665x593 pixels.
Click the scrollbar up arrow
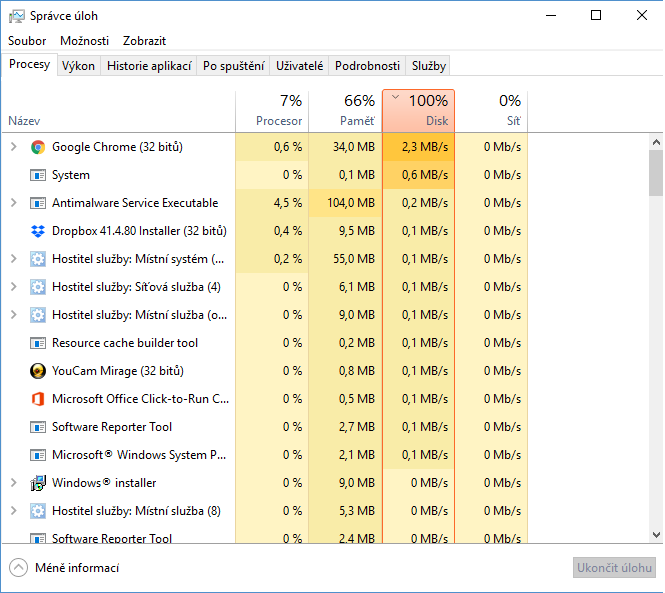pos(656,143)
